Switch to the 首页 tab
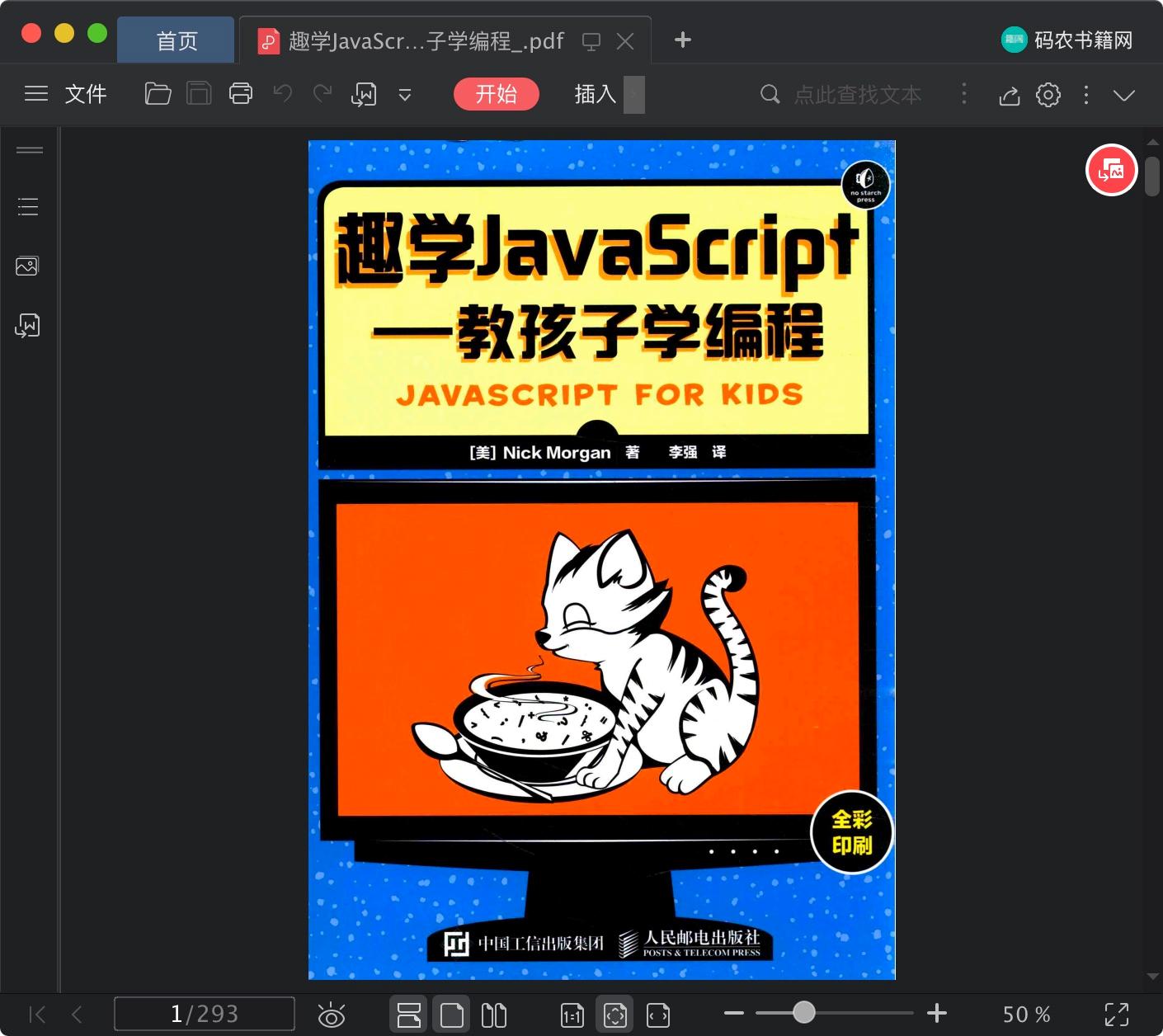 pyautogui.click(x=177, y=40)
